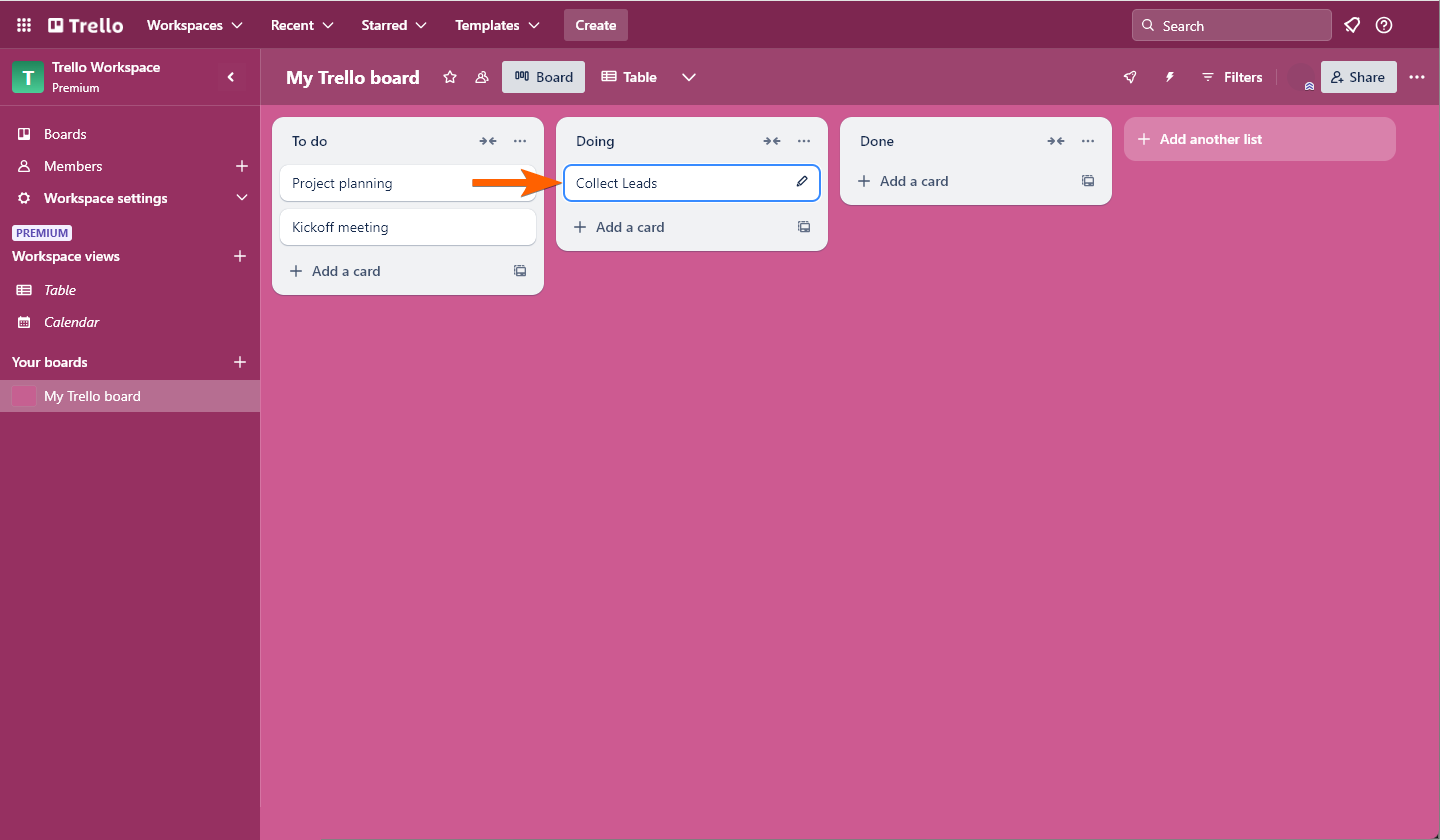Open To do list actions menu
This screenshot has width=1440, height=840.
520,141
